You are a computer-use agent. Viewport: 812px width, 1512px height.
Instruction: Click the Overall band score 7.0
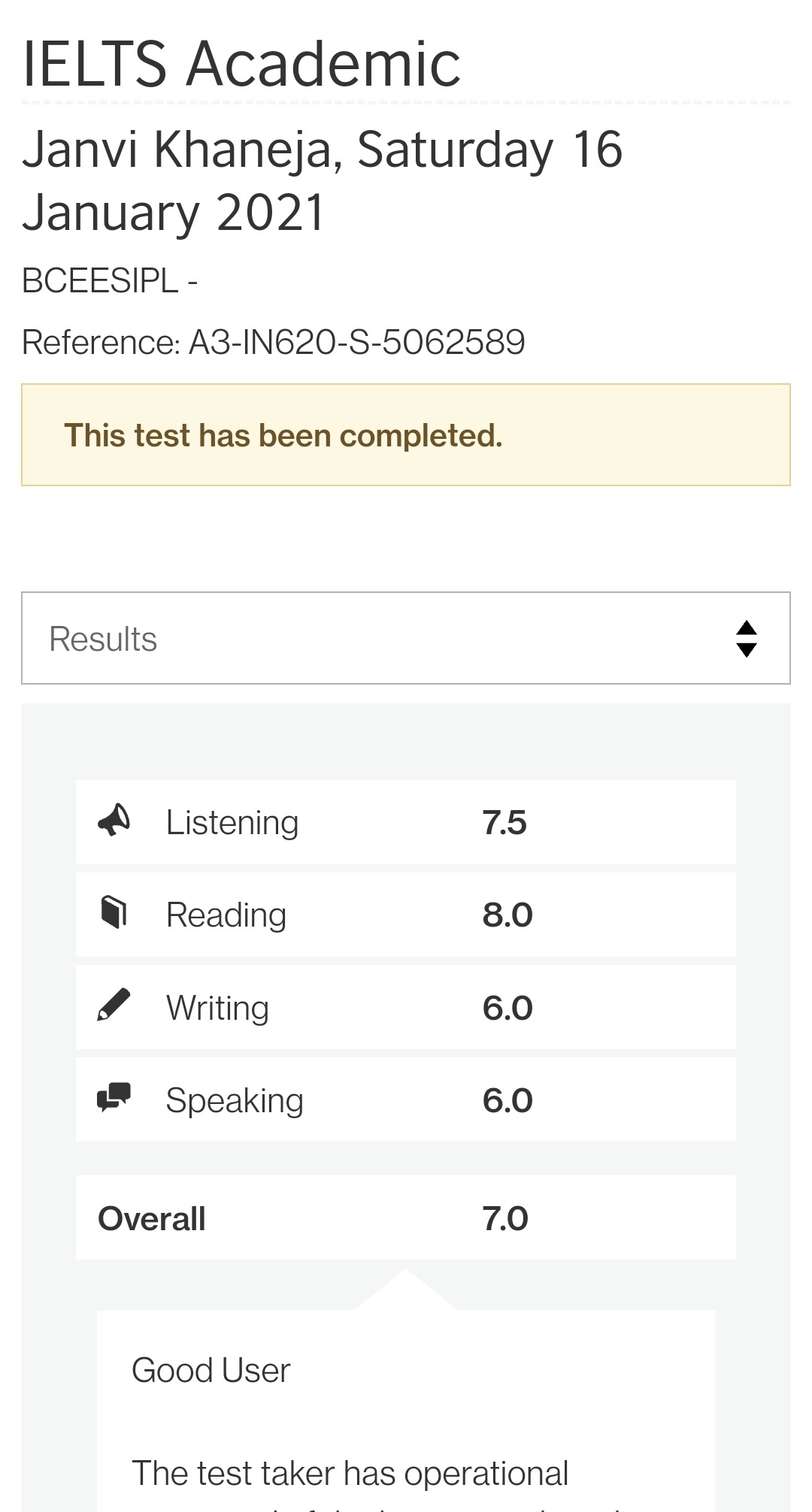pos(505,1219)
